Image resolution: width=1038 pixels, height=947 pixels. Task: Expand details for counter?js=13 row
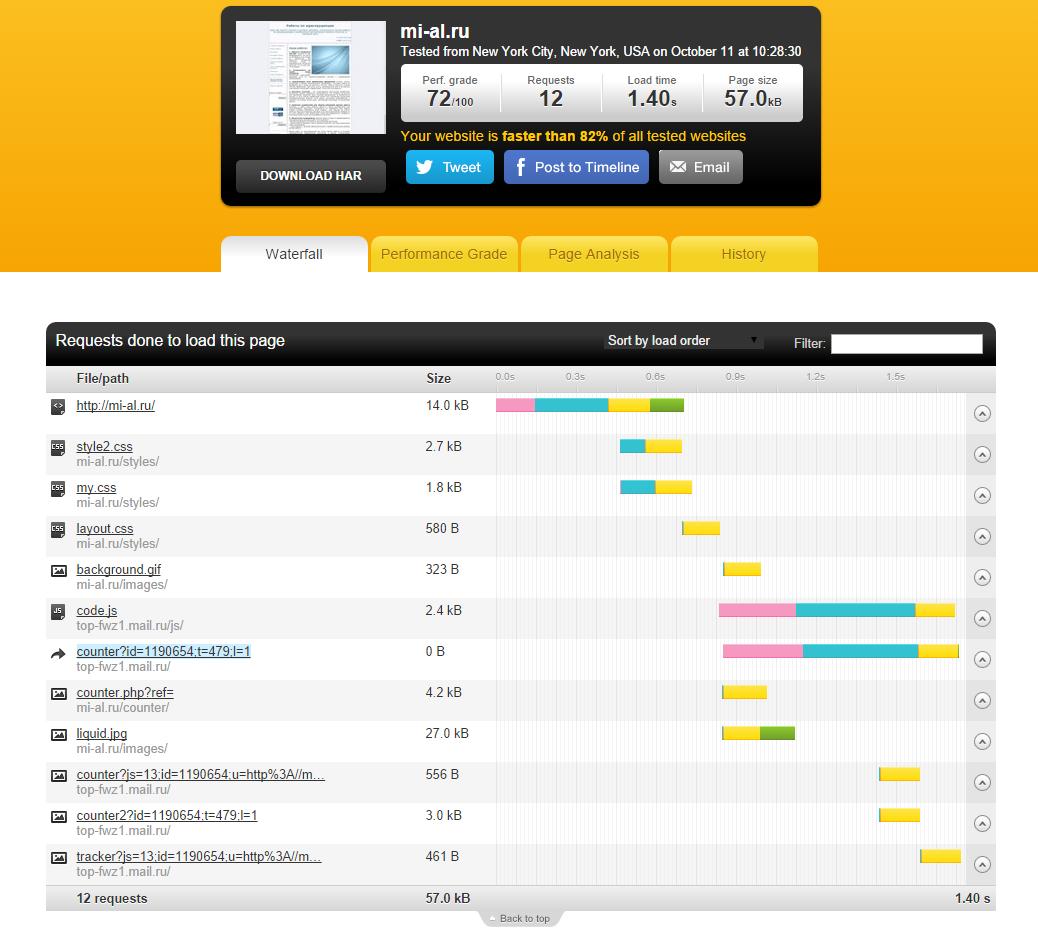coord(982,783)
